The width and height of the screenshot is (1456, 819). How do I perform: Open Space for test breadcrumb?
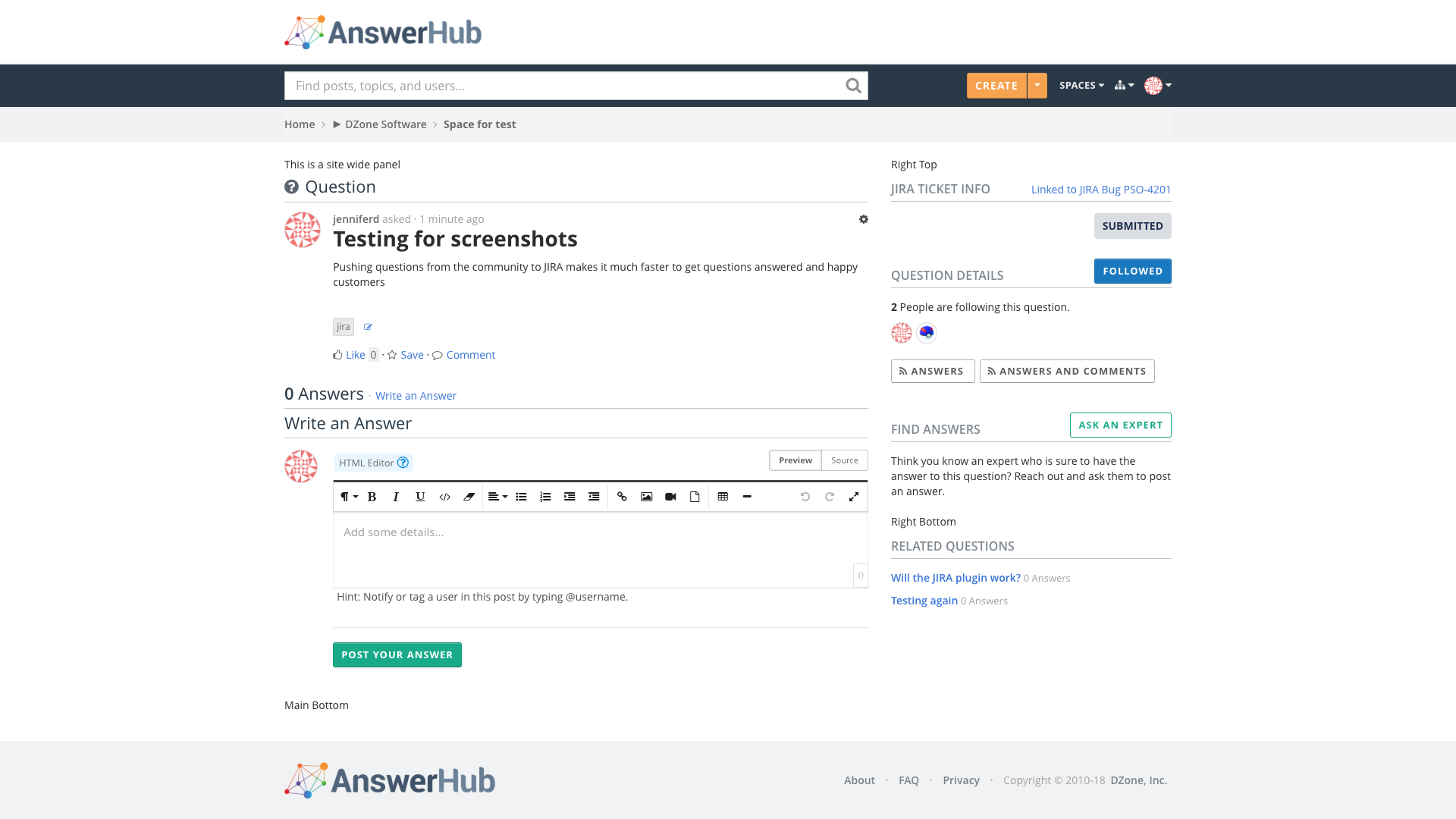[x=479, y=124]
